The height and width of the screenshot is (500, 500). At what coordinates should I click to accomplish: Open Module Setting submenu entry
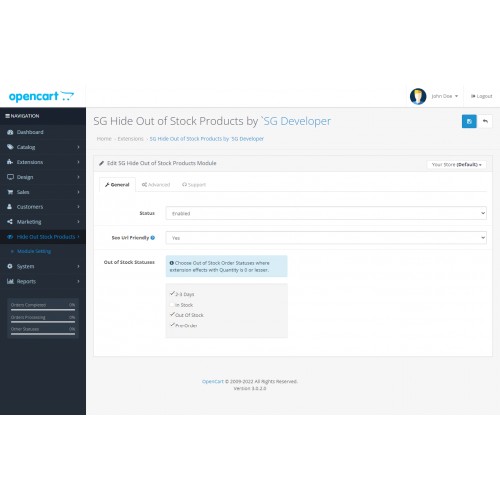(34, 251)
